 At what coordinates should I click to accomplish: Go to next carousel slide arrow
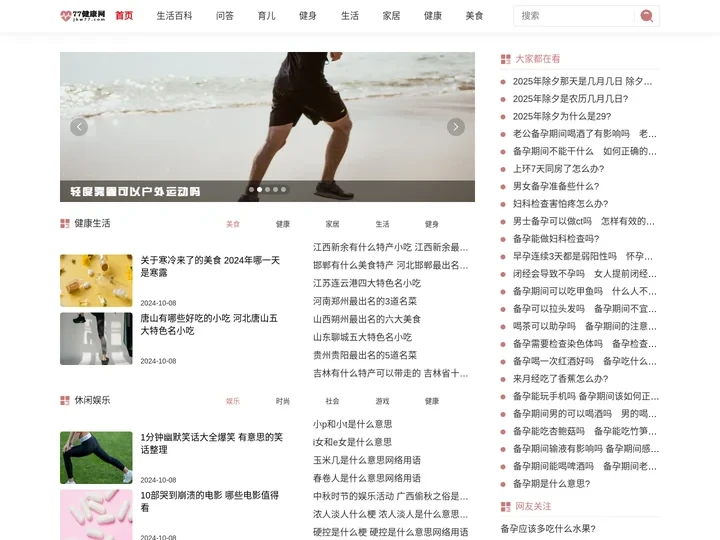(456, 127)
